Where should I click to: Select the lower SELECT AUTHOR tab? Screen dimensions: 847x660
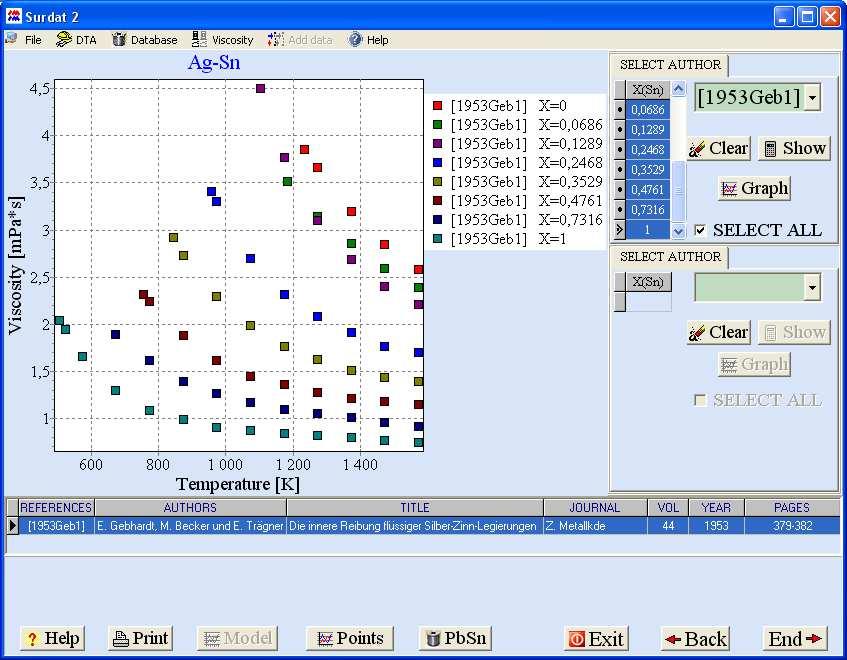pyautogui.click(x=670, y=257)
